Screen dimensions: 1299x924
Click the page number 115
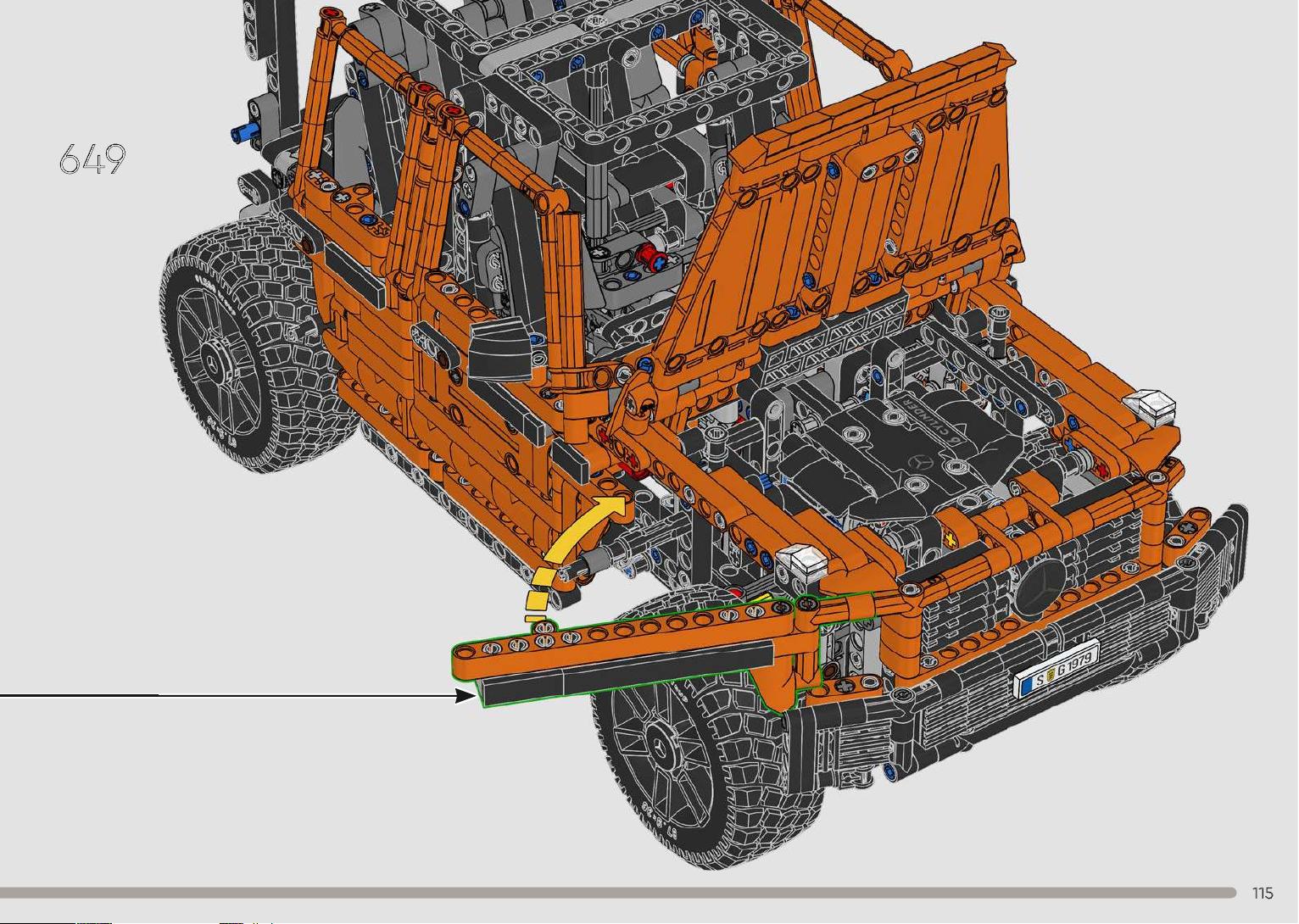click(1262, 893)
